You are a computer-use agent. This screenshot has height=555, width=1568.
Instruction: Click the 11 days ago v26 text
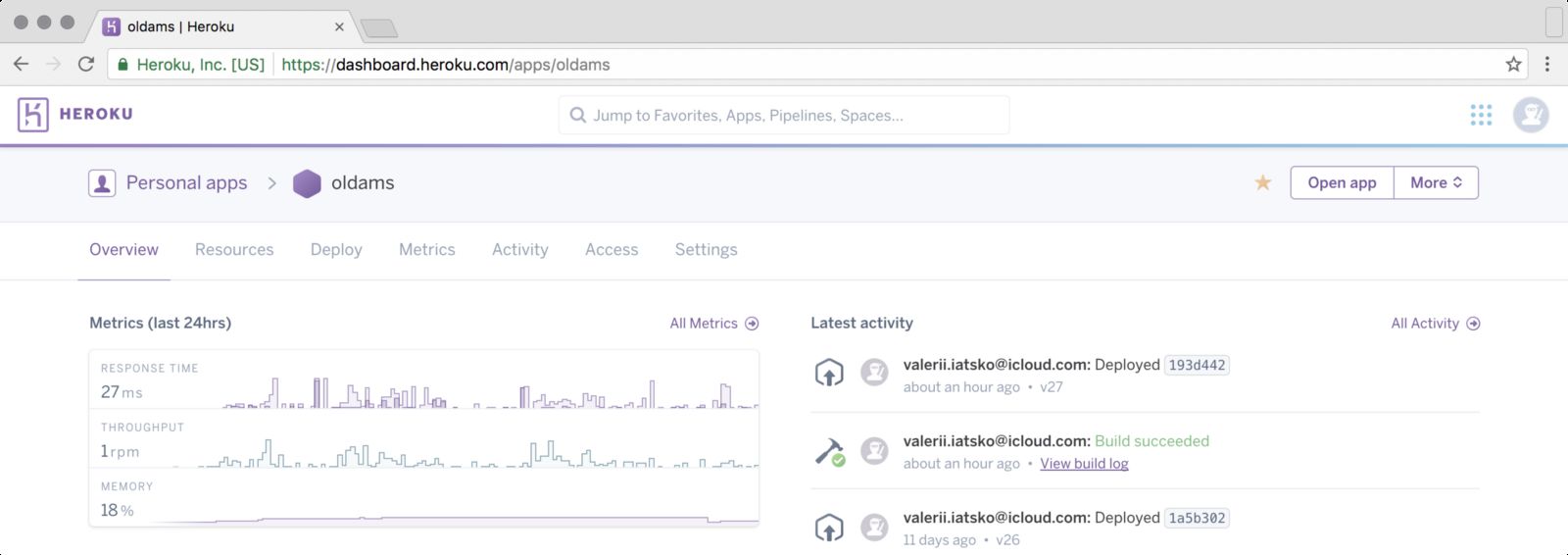coord(961,540)
